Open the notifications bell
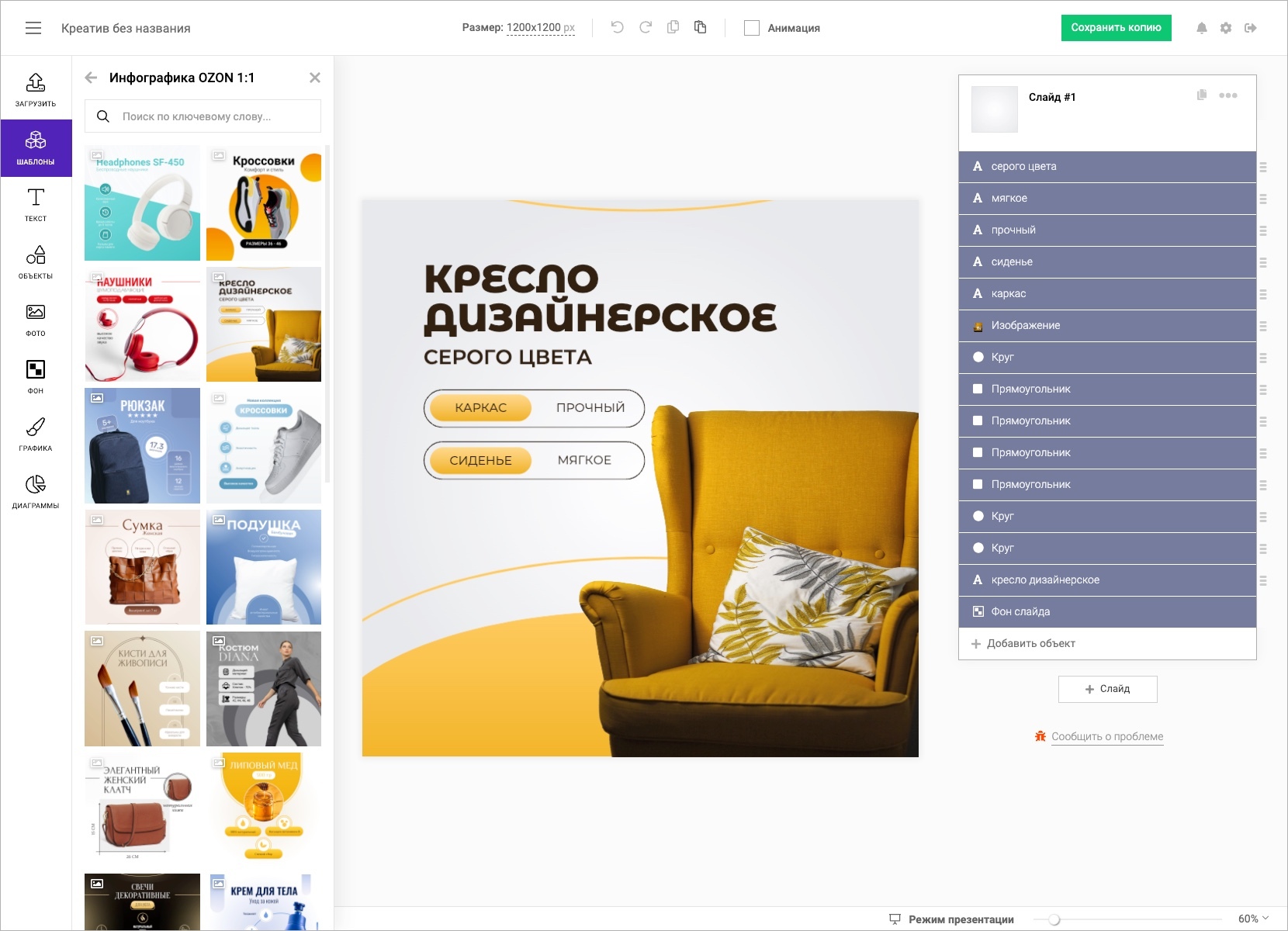This screenshot has width=1288, height=931. pyautogui.click(x=1201, y=28)
